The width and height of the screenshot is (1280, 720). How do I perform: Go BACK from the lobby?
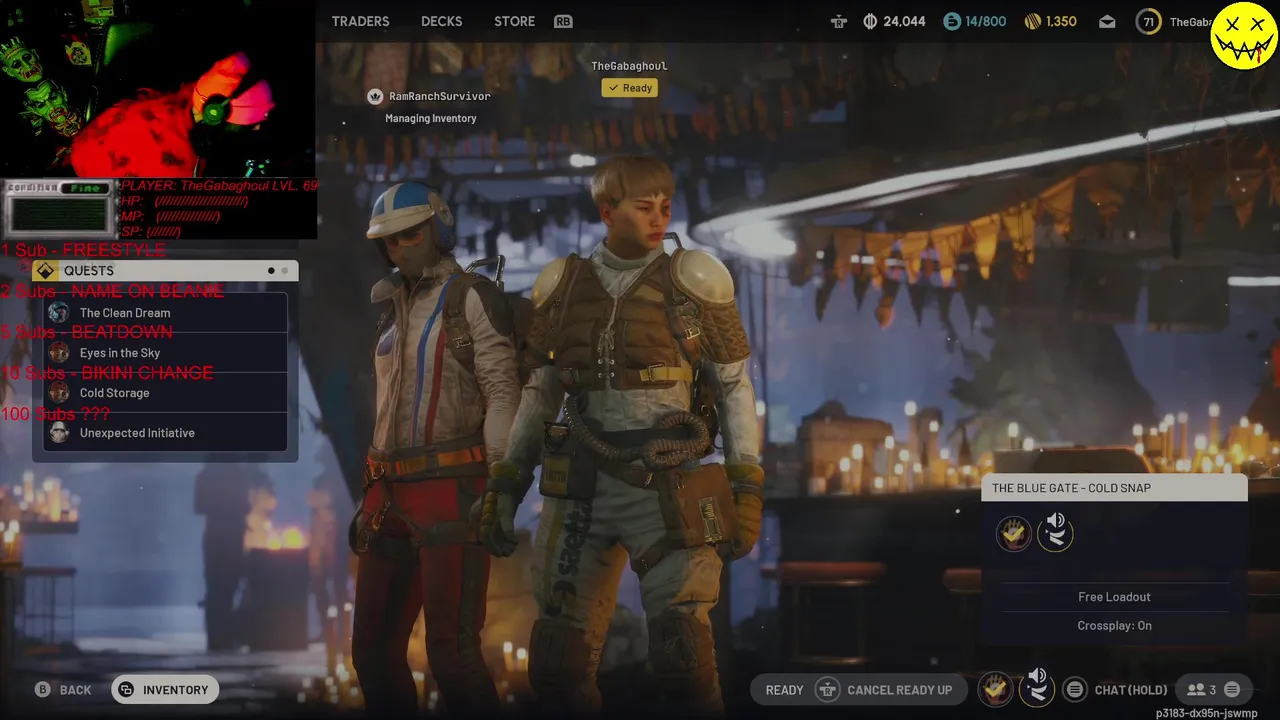[75, 690]
